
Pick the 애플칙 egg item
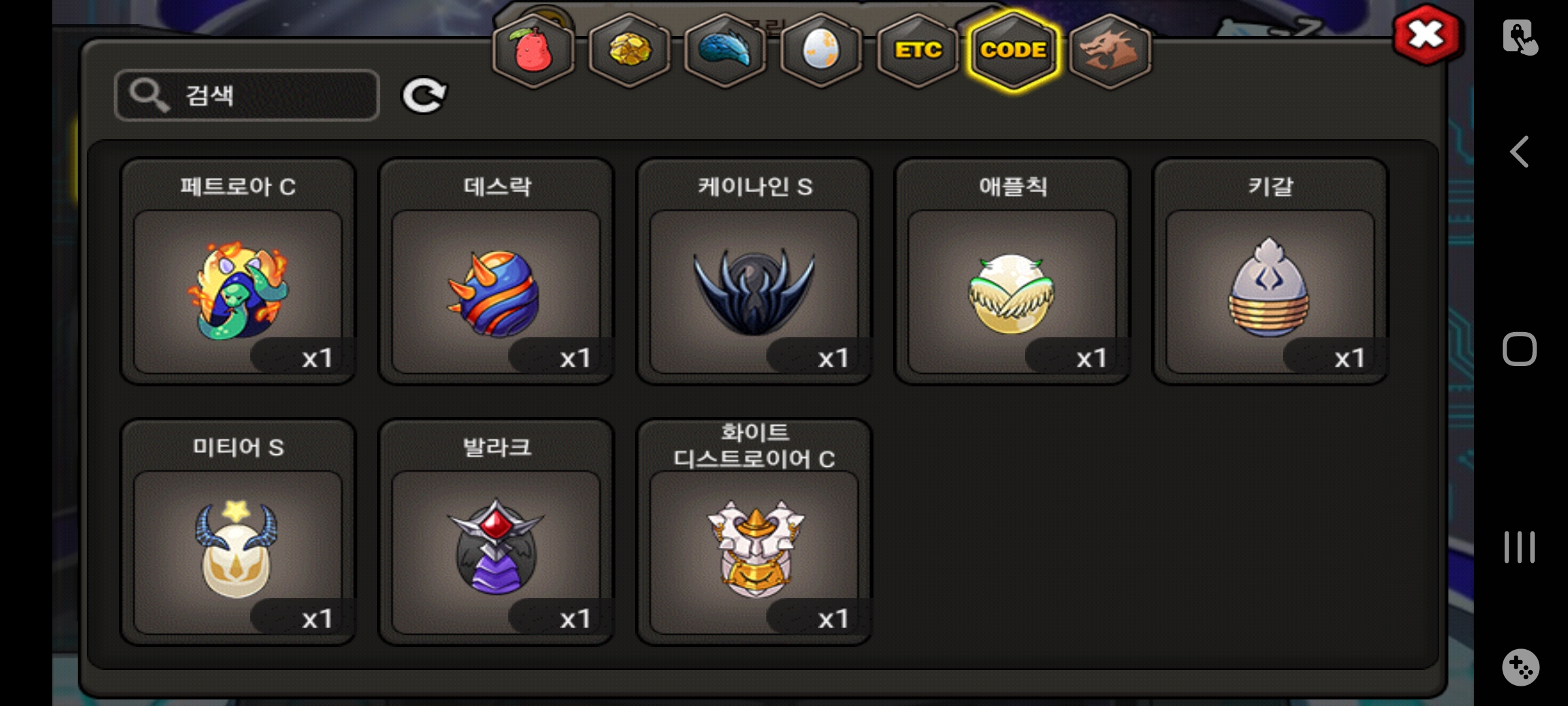point(1013,271)
